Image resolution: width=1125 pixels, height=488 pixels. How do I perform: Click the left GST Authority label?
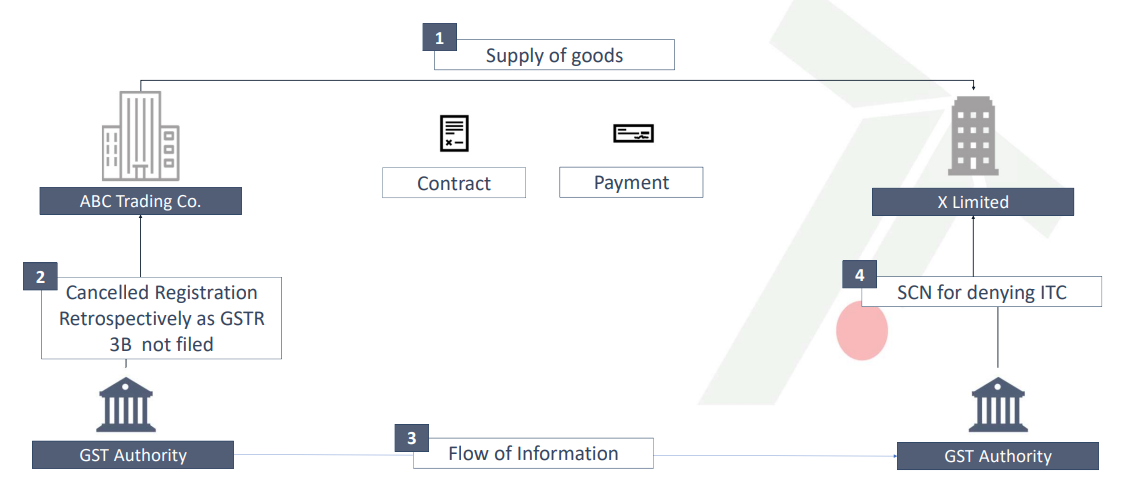click(132, 455)
